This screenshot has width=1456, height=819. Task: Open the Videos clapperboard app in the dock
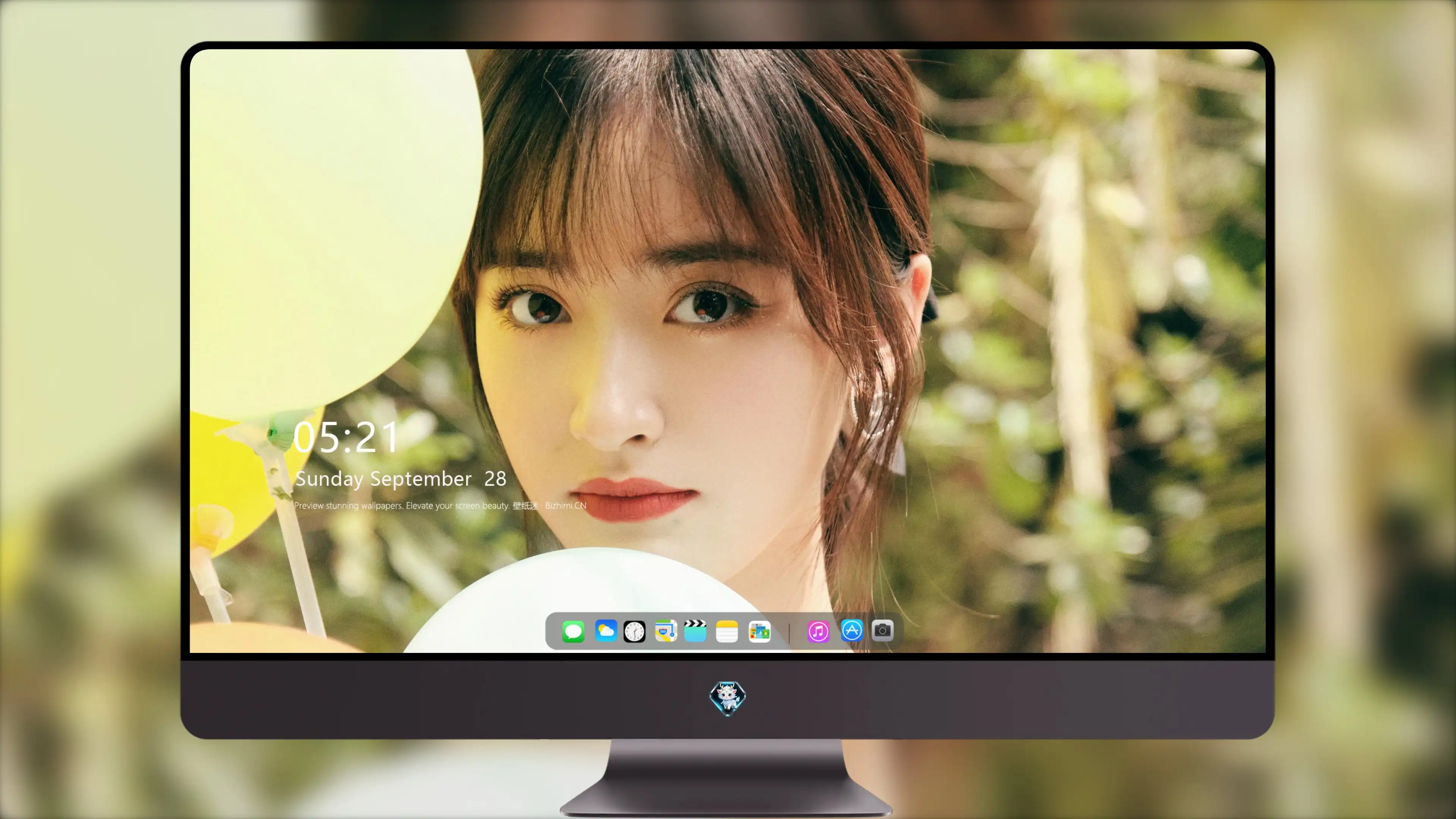click(695, 631)
